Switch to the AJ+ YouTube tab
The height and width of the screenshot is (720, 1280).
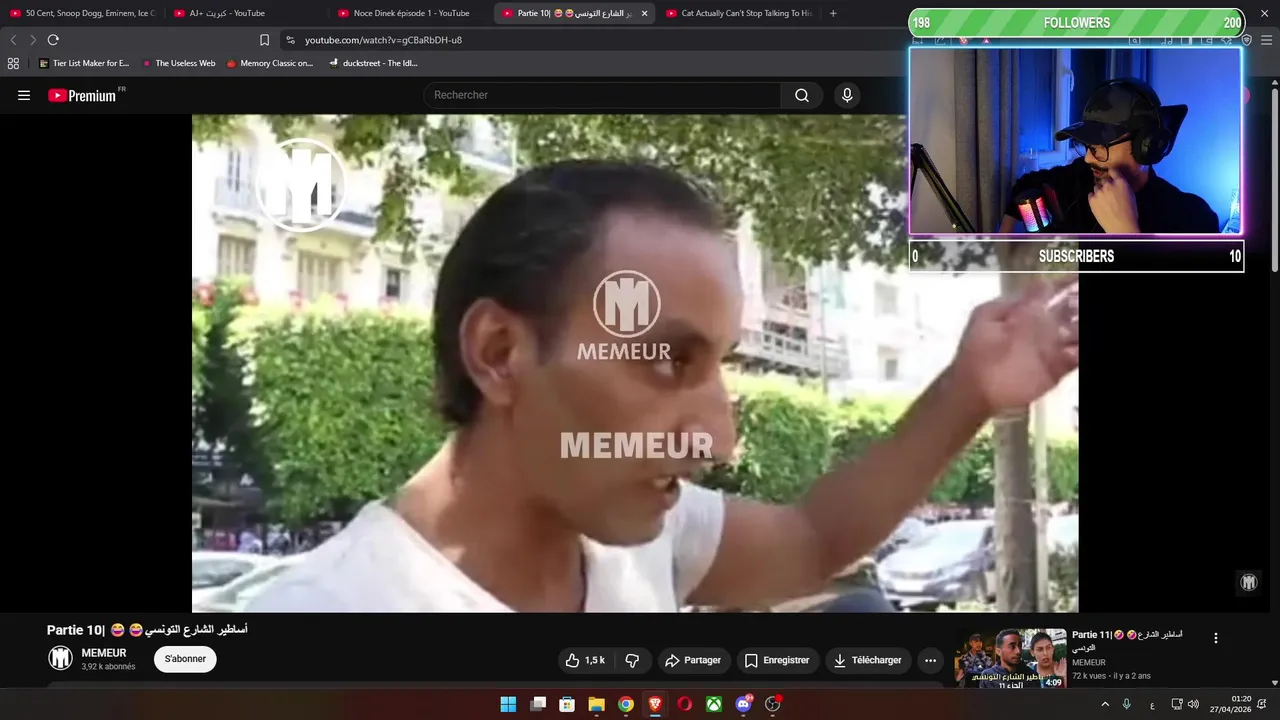click(x=245, y=14)
